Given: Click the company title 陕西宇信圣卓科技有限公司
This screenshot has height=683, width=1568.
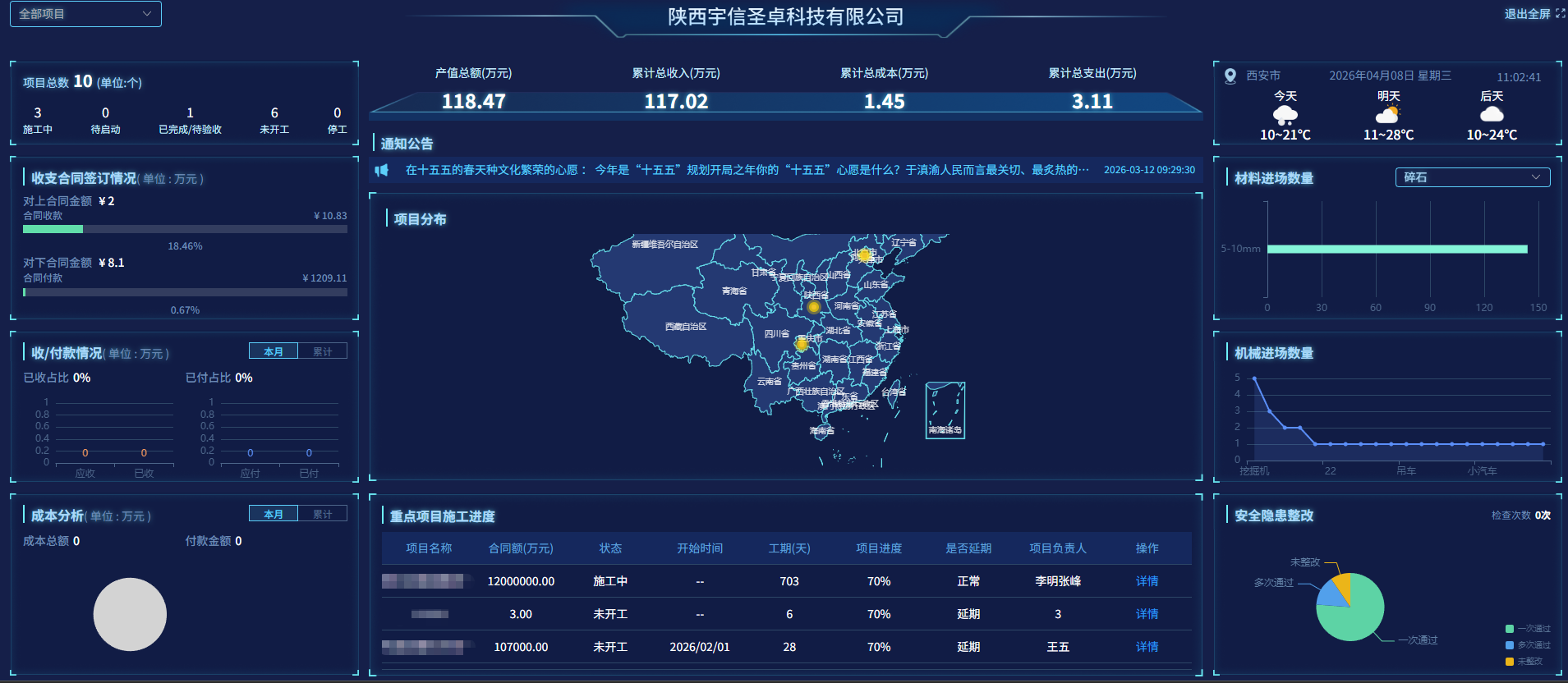Looking at the screenshot, I should tap(785, 16).
